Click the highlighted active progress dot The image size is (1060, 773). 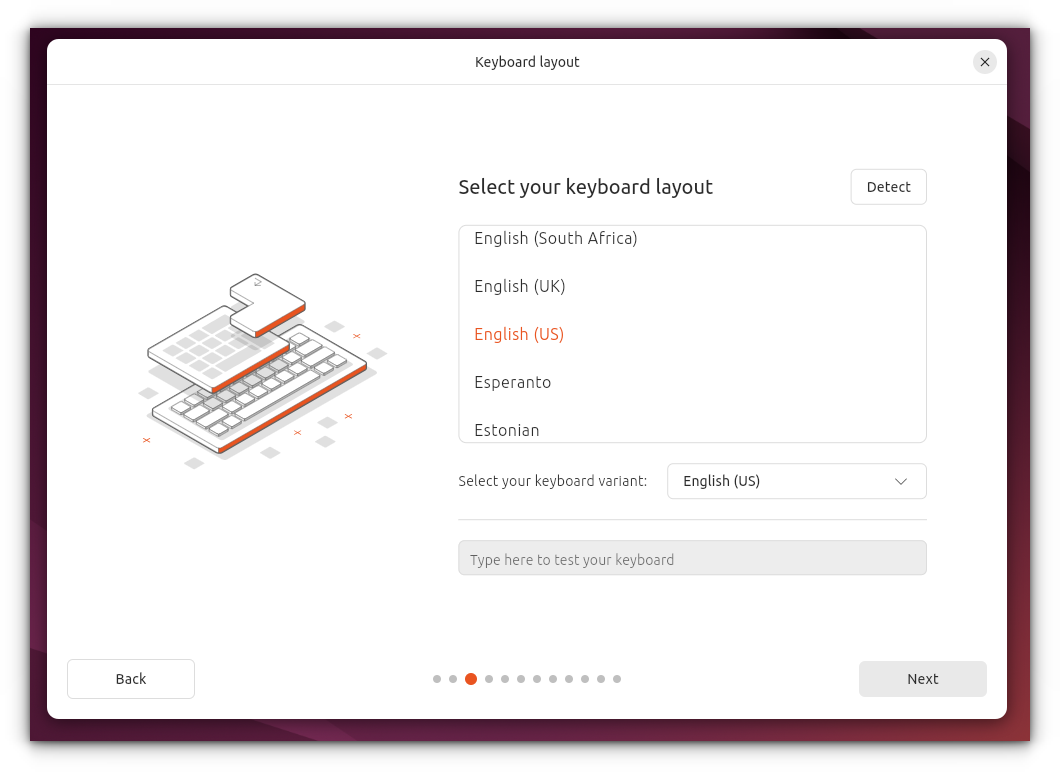click(x=470, y=678)
